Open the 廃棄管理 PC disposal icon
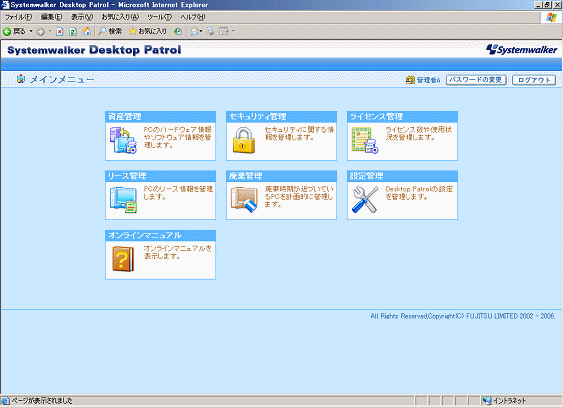Viewport: 563px width, 408px height. pos(244,200)
